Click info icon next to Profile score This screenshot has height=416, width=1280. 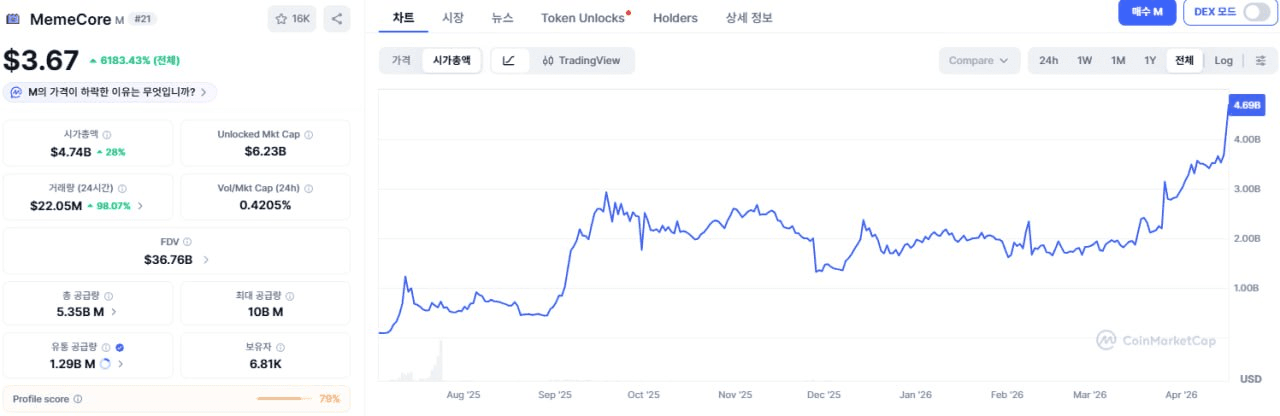78,399
